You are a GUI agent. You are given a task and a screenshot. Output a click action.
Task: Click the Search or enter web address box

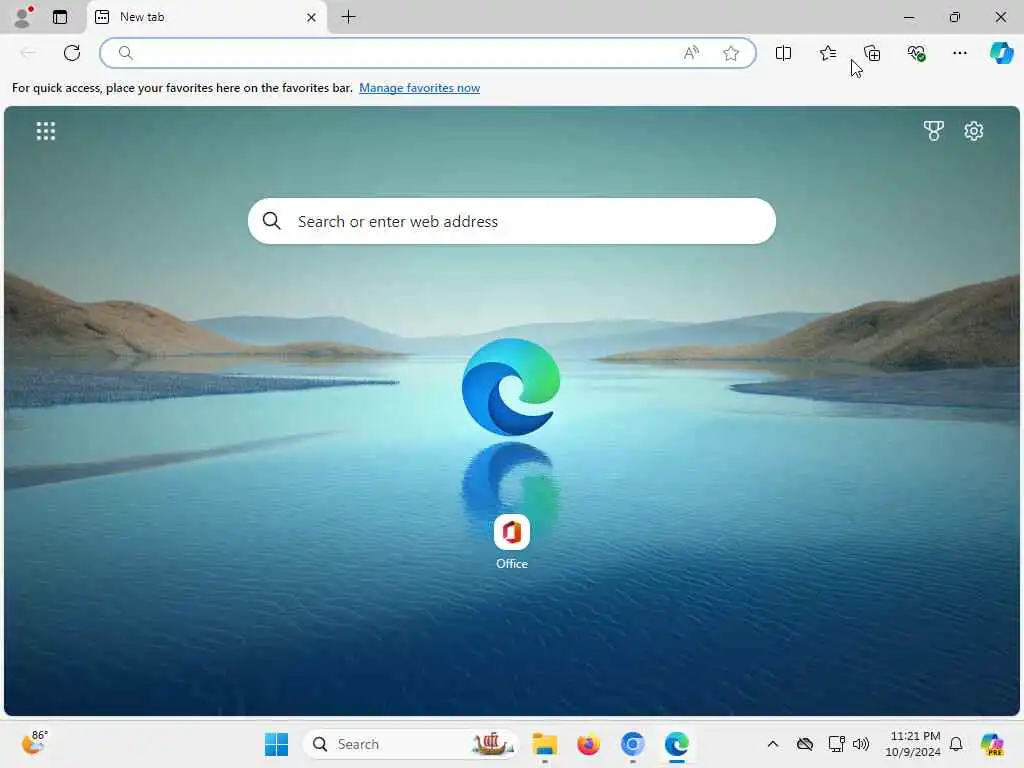pos(512,221)
